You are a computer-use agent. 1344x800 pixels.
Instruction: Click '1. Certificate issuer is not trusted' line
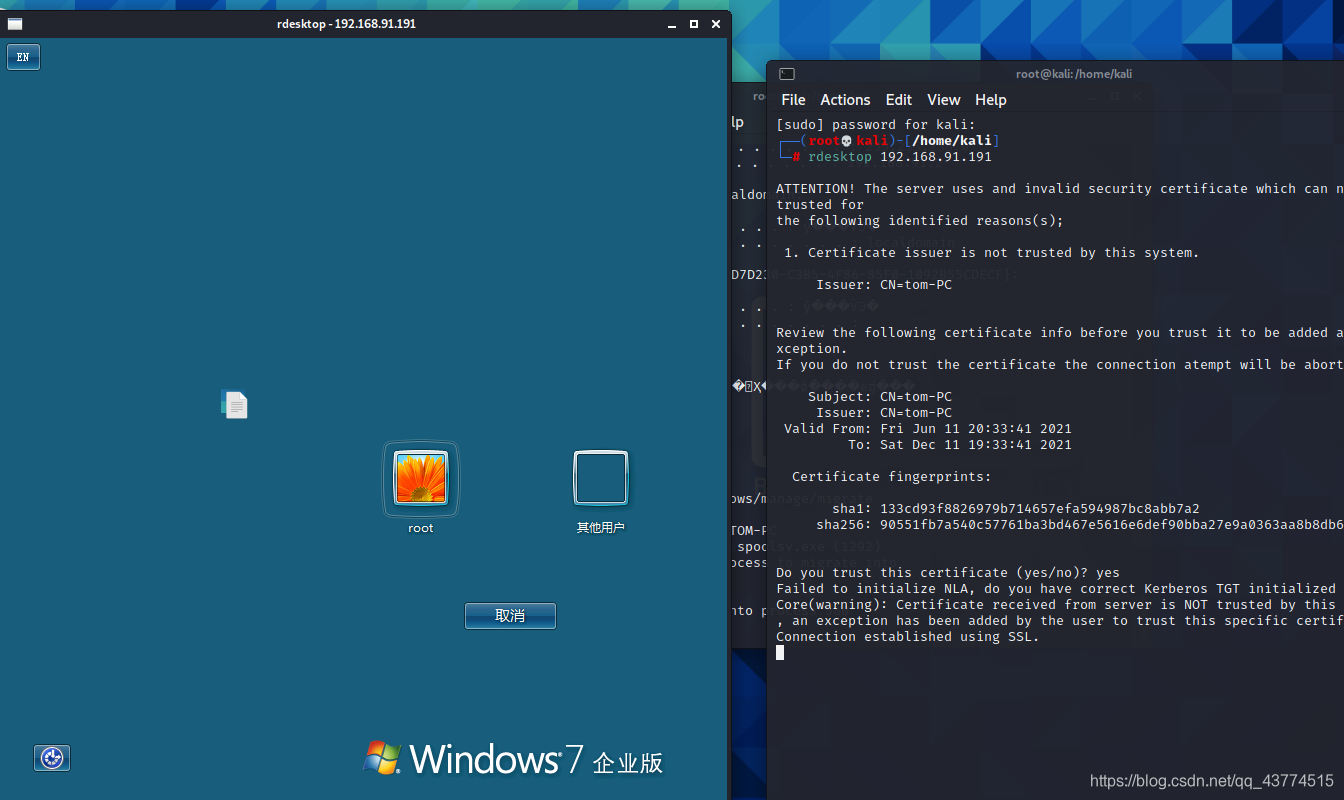(x=992, y=253)
